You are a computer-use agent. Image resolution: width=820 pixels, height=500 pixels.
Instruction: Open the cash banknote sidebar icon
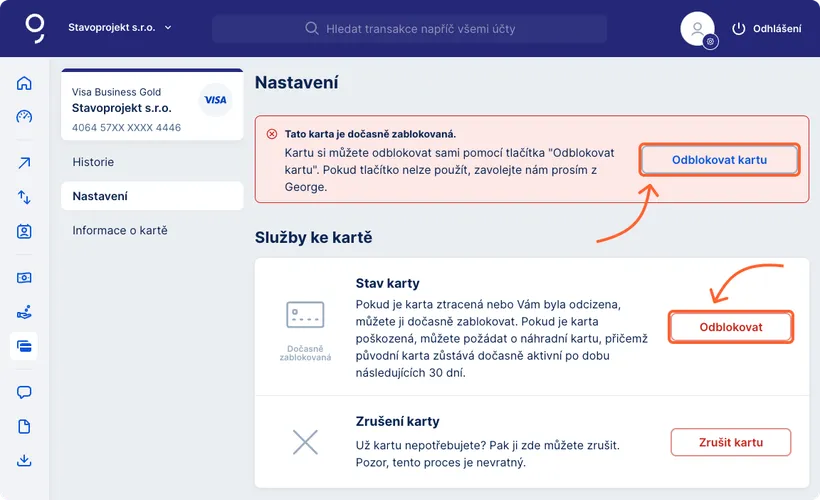(x=24, y=277)
